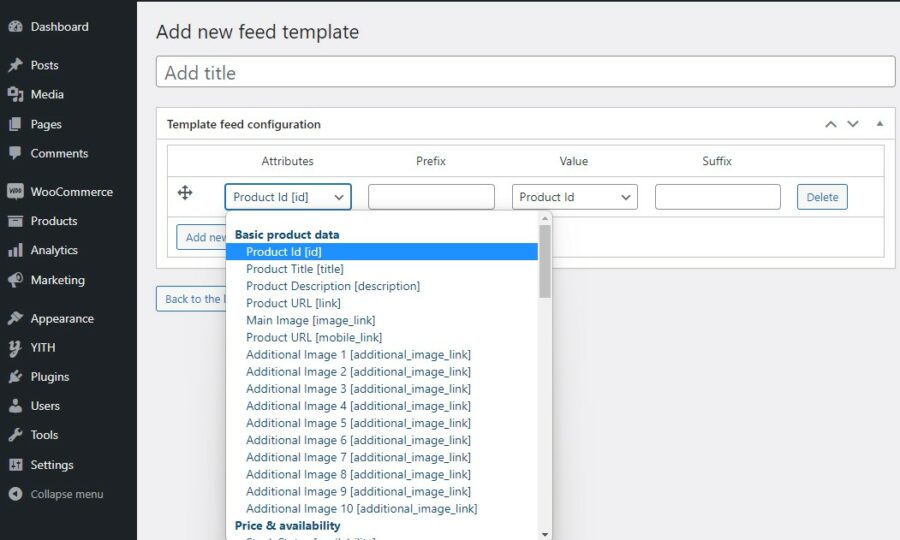900x540 pixels.
Task: Select the Product Id [id] option
Action: click(382, 251)
